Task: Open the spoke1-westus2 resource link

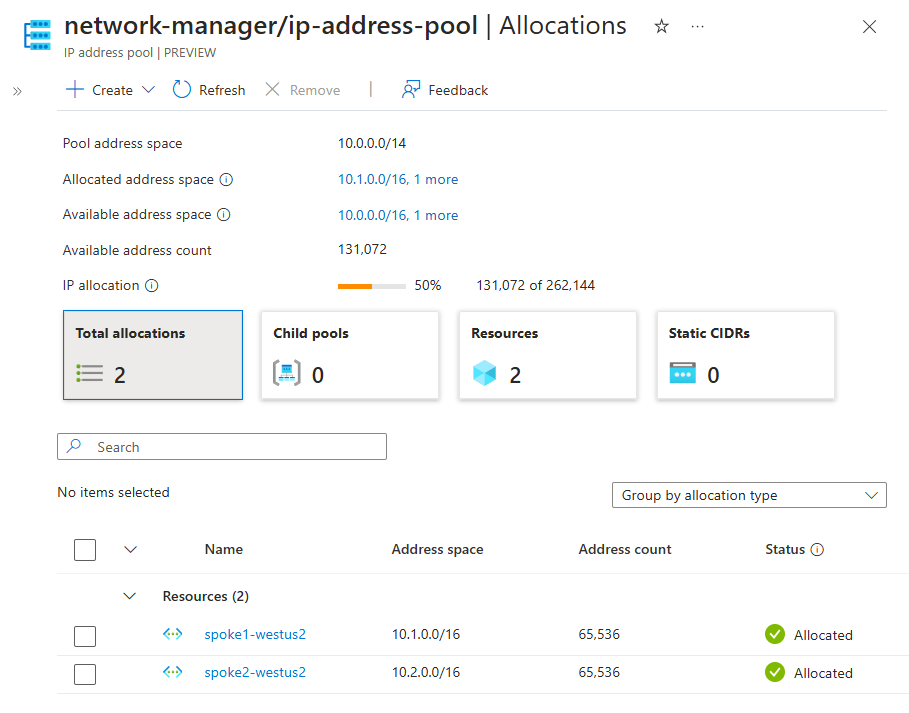Action: [255, 634]
